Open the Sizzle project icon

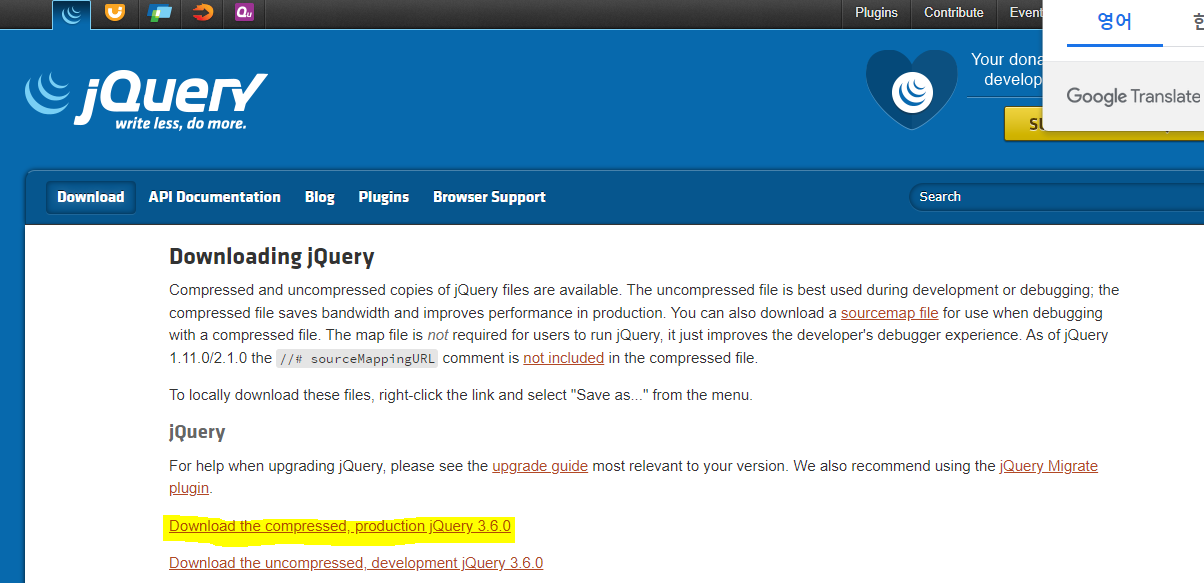point(202,13)
